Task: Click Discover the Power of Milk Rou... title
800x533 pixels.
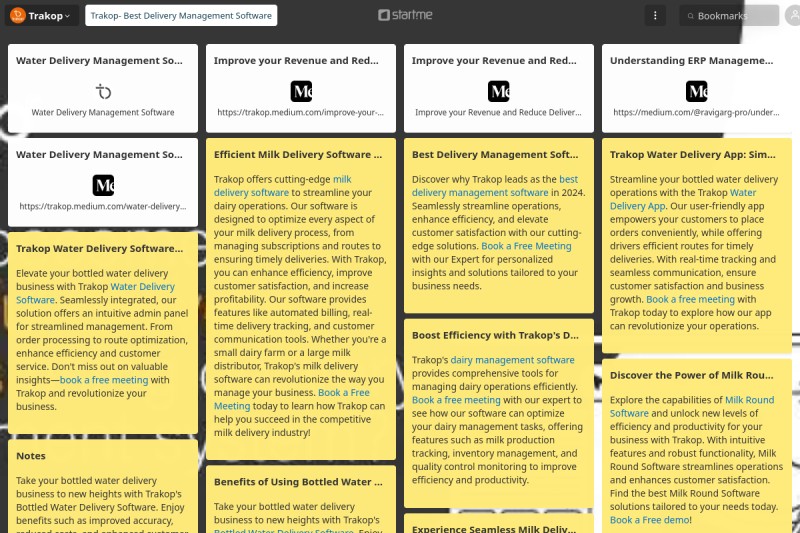Action: tap(691, 375)
